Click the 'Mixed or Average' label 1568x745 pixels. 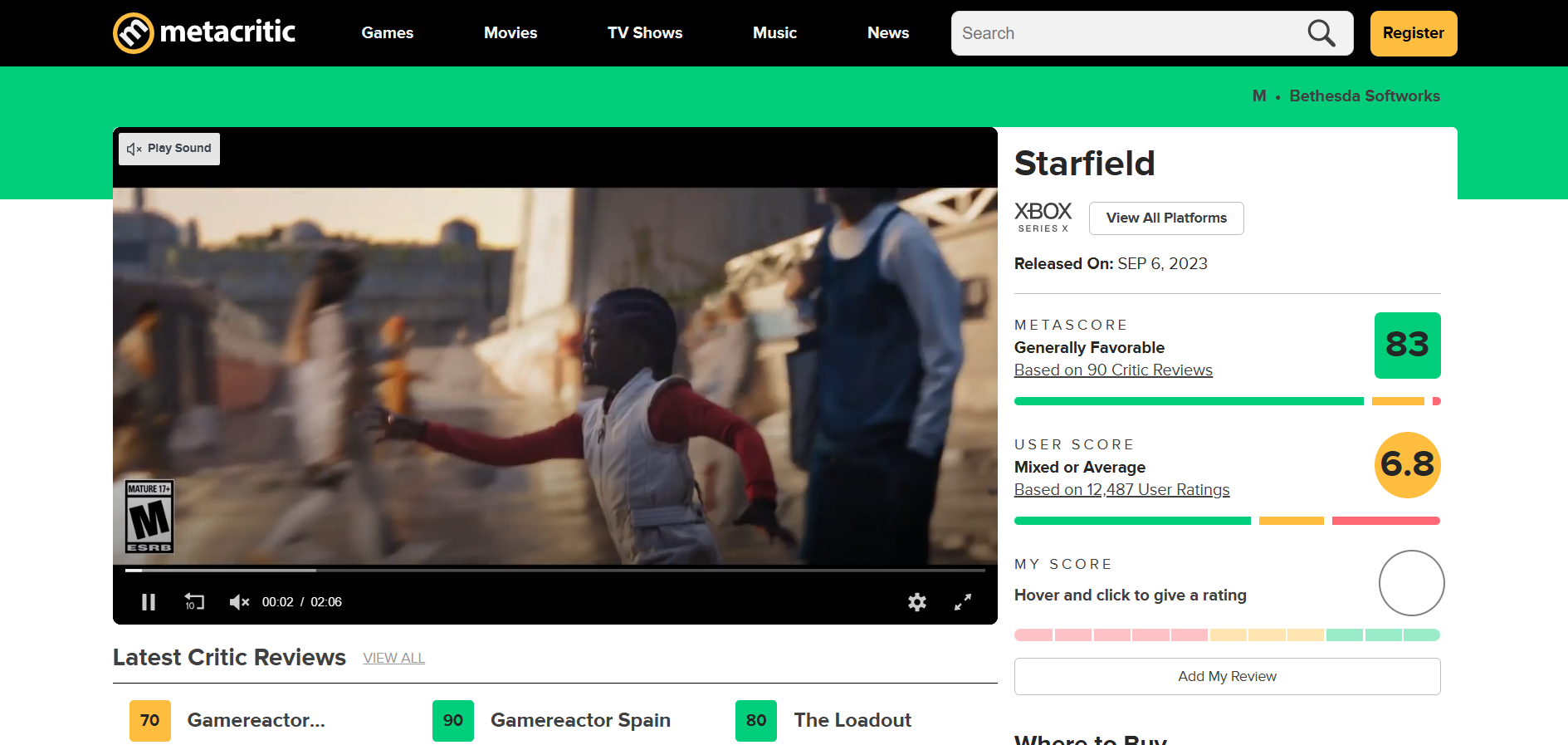pos(1080,468)
